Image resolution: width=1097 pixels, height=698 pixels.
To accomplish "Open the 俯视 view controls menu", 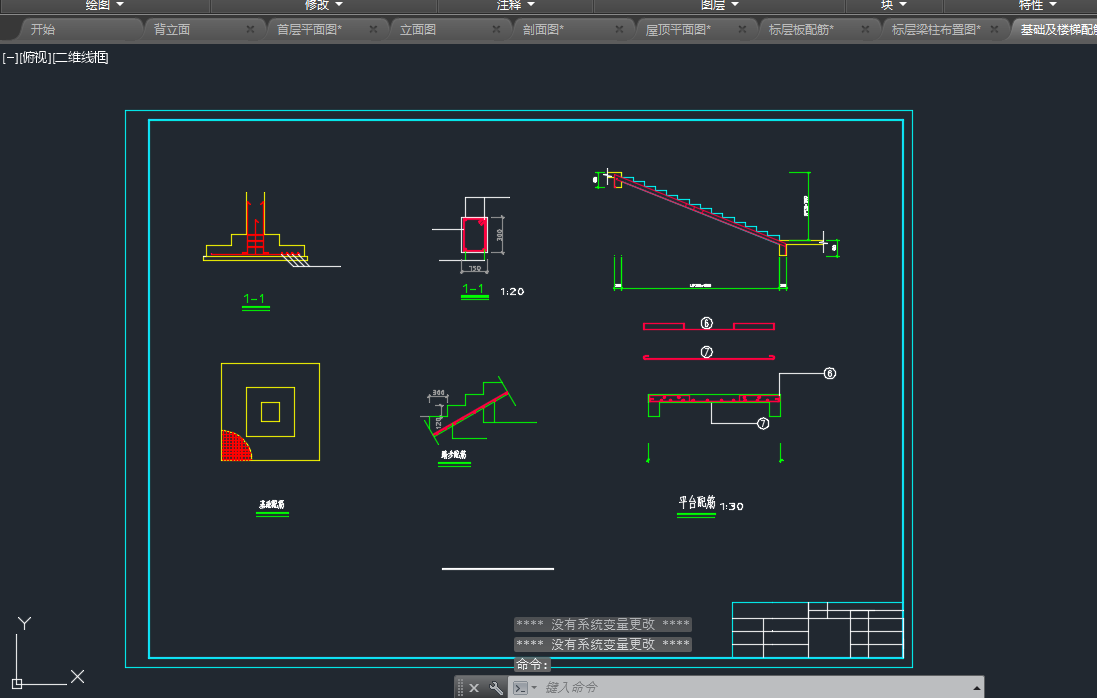I will pyautogui.click(x=35, y=57).
